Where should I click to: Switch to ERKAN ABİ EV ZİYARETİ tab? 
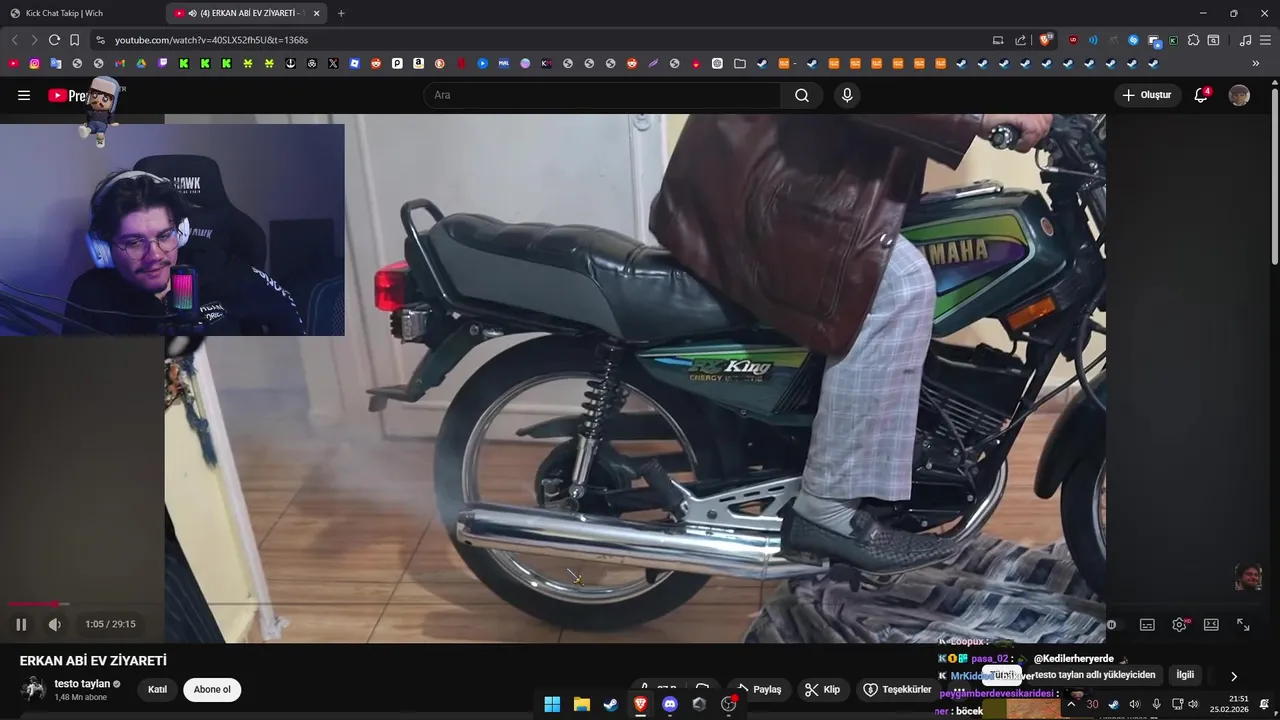245,13
